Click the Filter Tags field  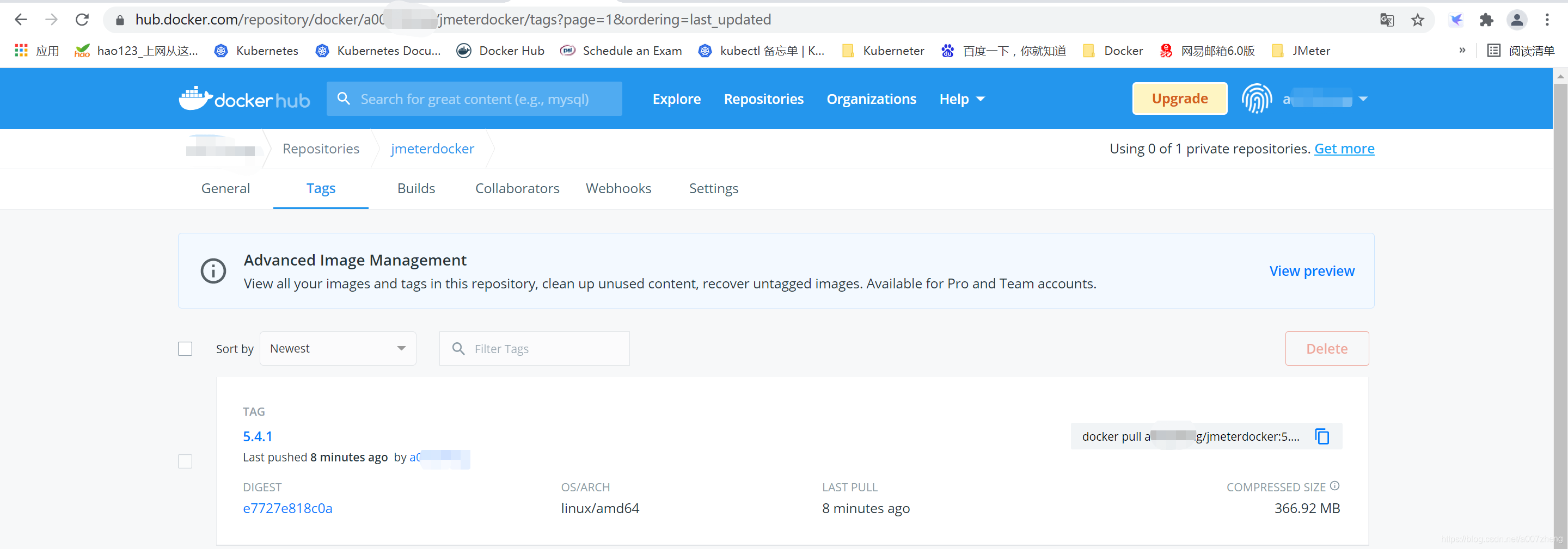[x=535, y=349]
